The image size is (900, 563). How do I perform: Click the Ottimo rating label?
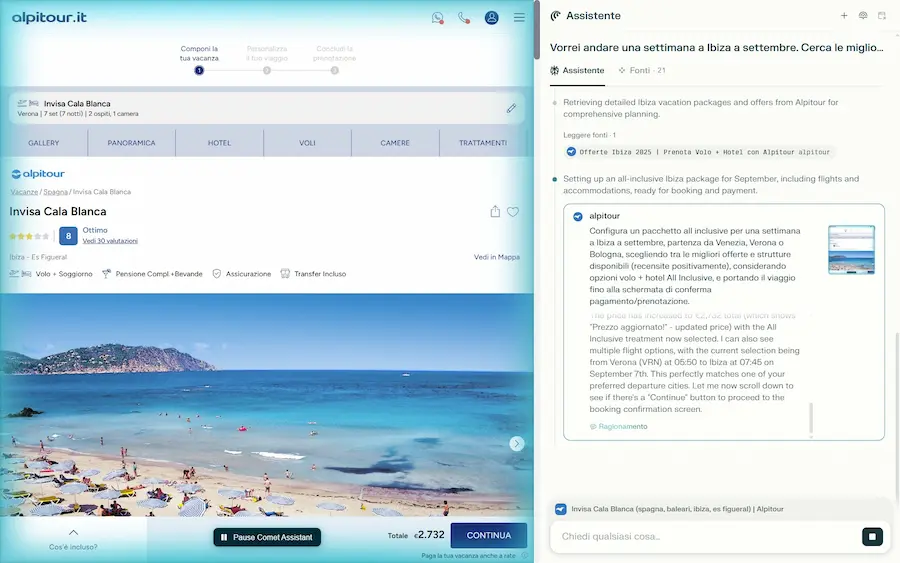click(x=95, y=230)
